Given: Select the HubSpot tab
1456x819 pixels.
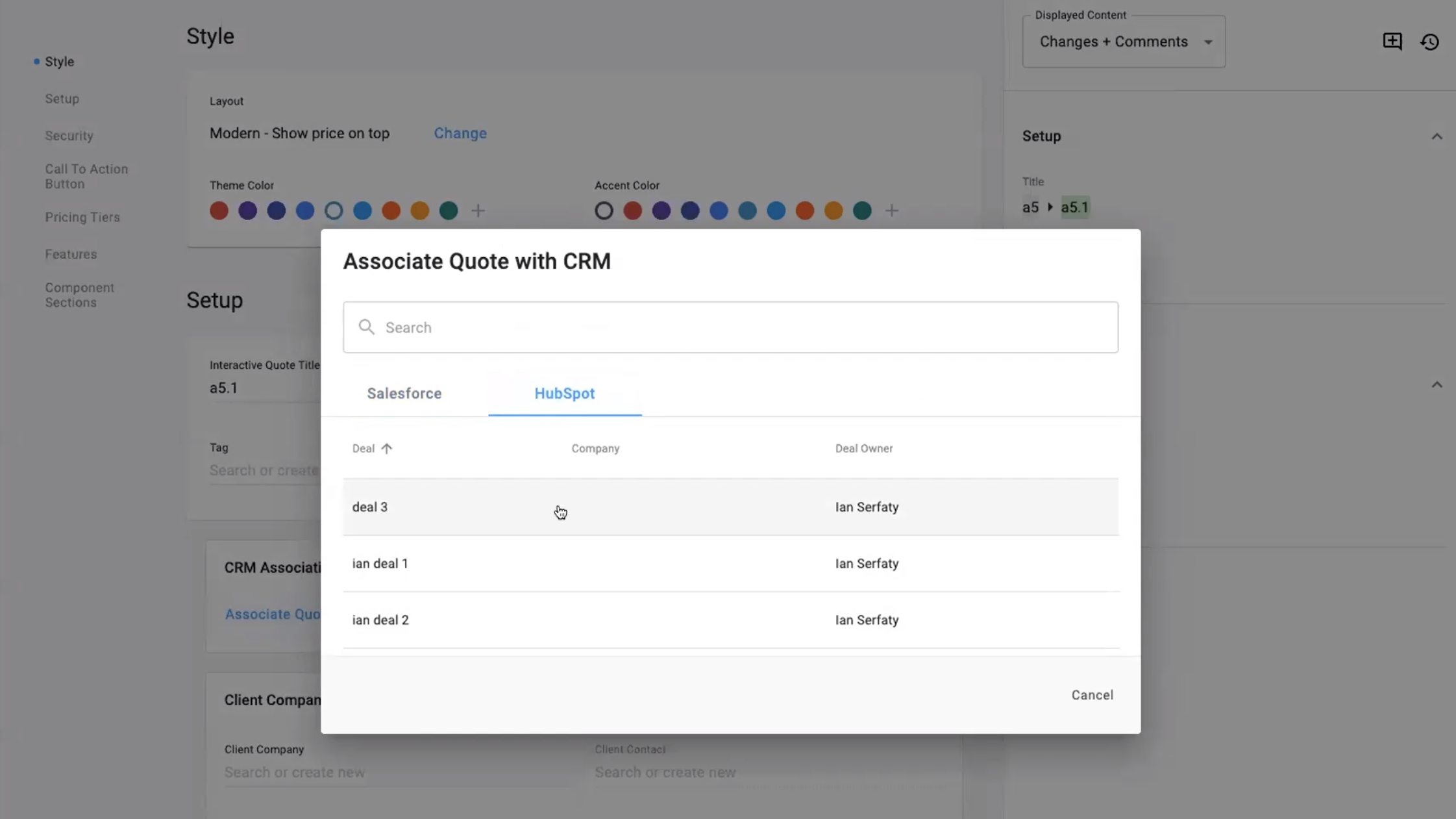Looking at the screenshot, I should [565, 394].
